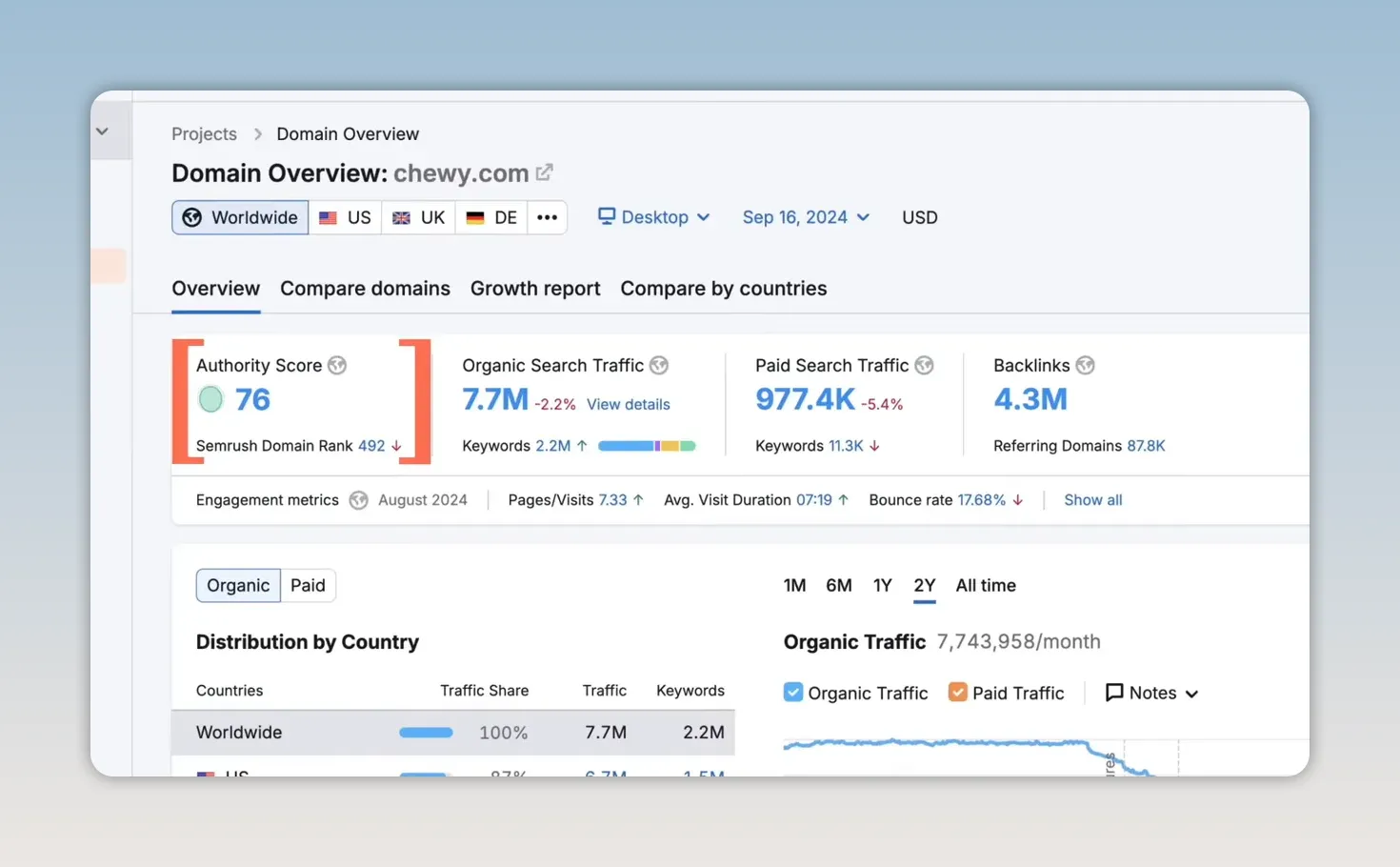Click the German flag icon
The height and width of the screenshot is (867, 1400).
pyautogui.click(x=474, y=217)
